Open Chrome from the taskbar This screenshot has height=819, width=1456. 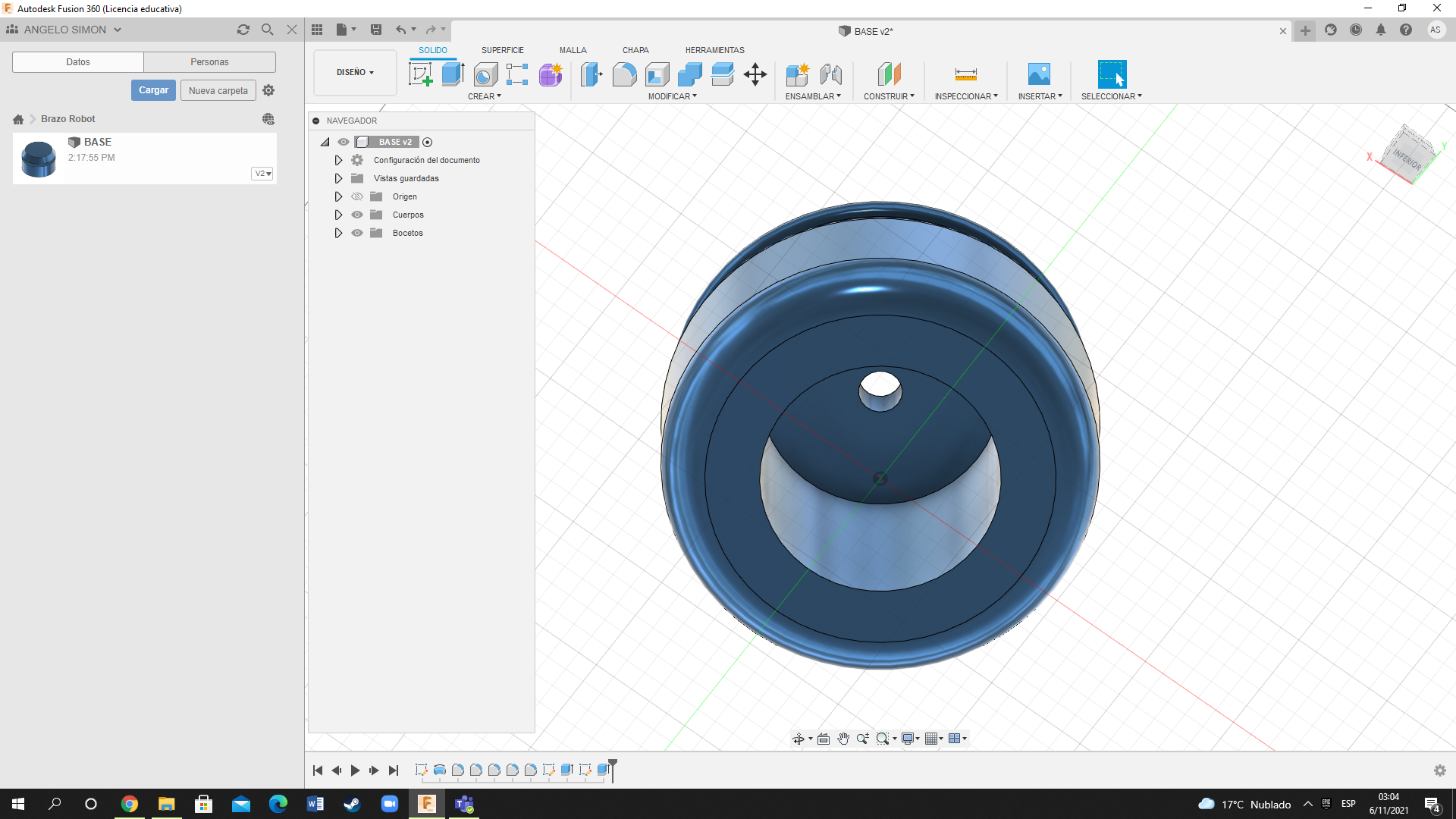pos(130,804)
